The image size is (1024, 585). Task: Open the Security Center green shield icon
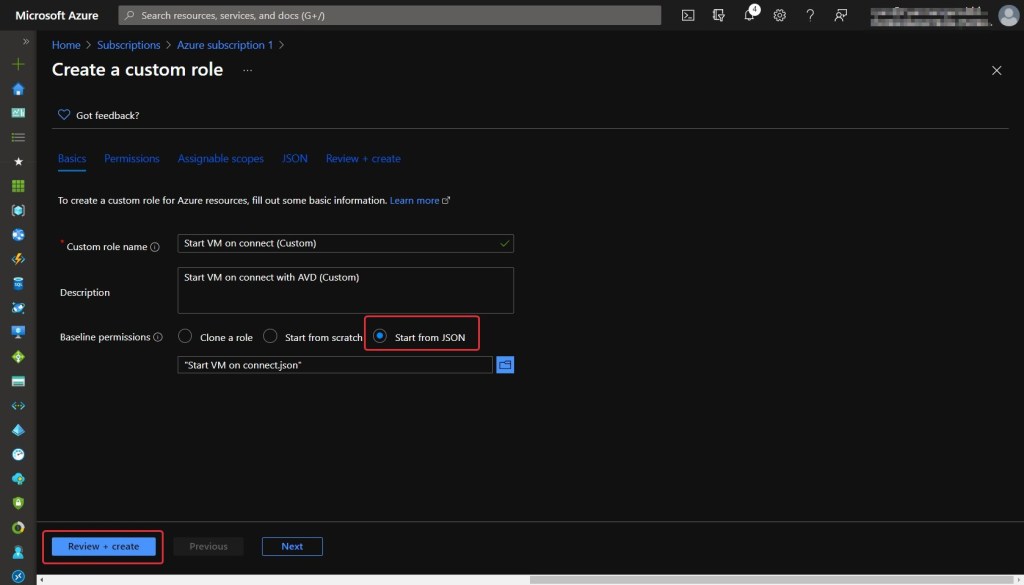tap(18, 503)
